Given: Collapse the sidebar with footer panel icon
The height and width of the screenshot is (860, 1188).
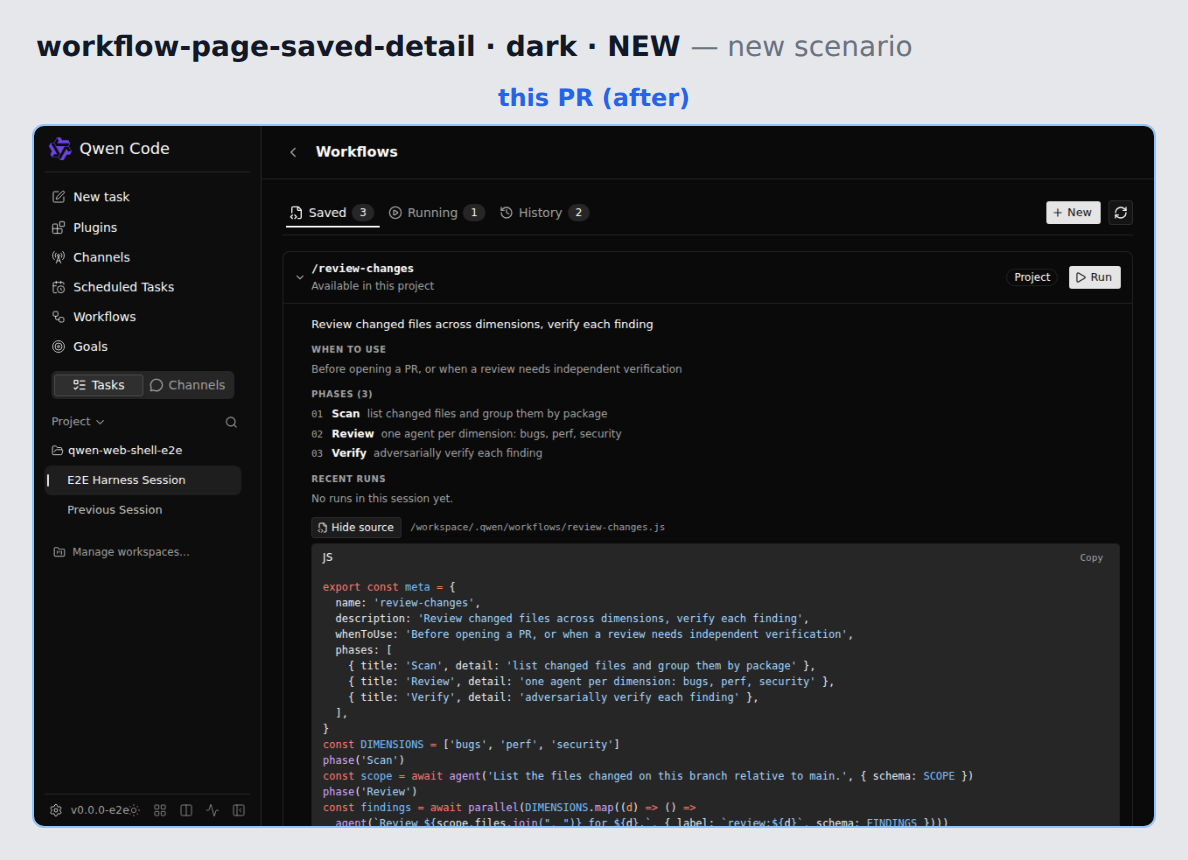Looking at the screenshot, I should [x=239, y=810].
